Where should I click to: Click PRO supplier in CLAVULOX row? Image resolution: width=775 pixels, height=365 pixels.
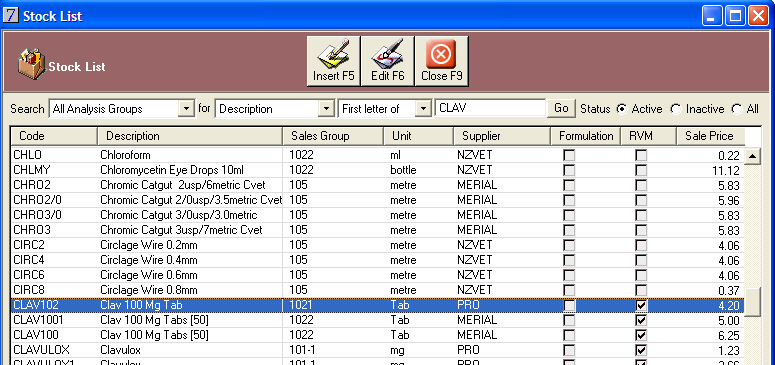(x=502, y=350)
